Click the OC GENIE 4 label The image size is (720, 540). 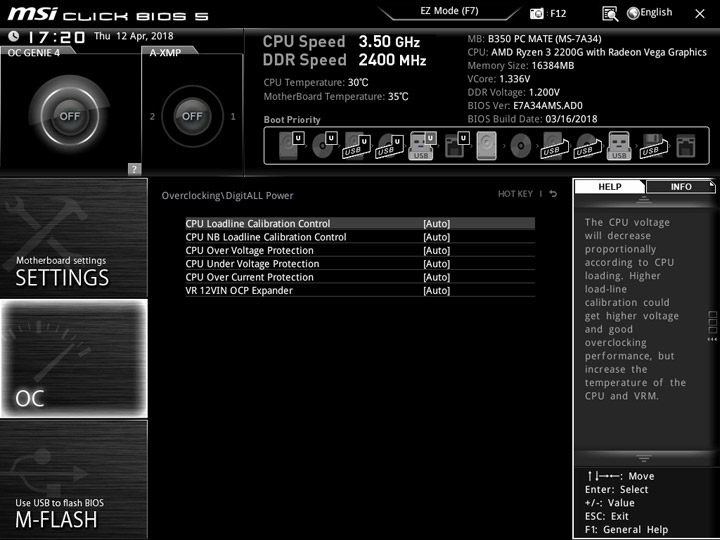tap(34, 53)
